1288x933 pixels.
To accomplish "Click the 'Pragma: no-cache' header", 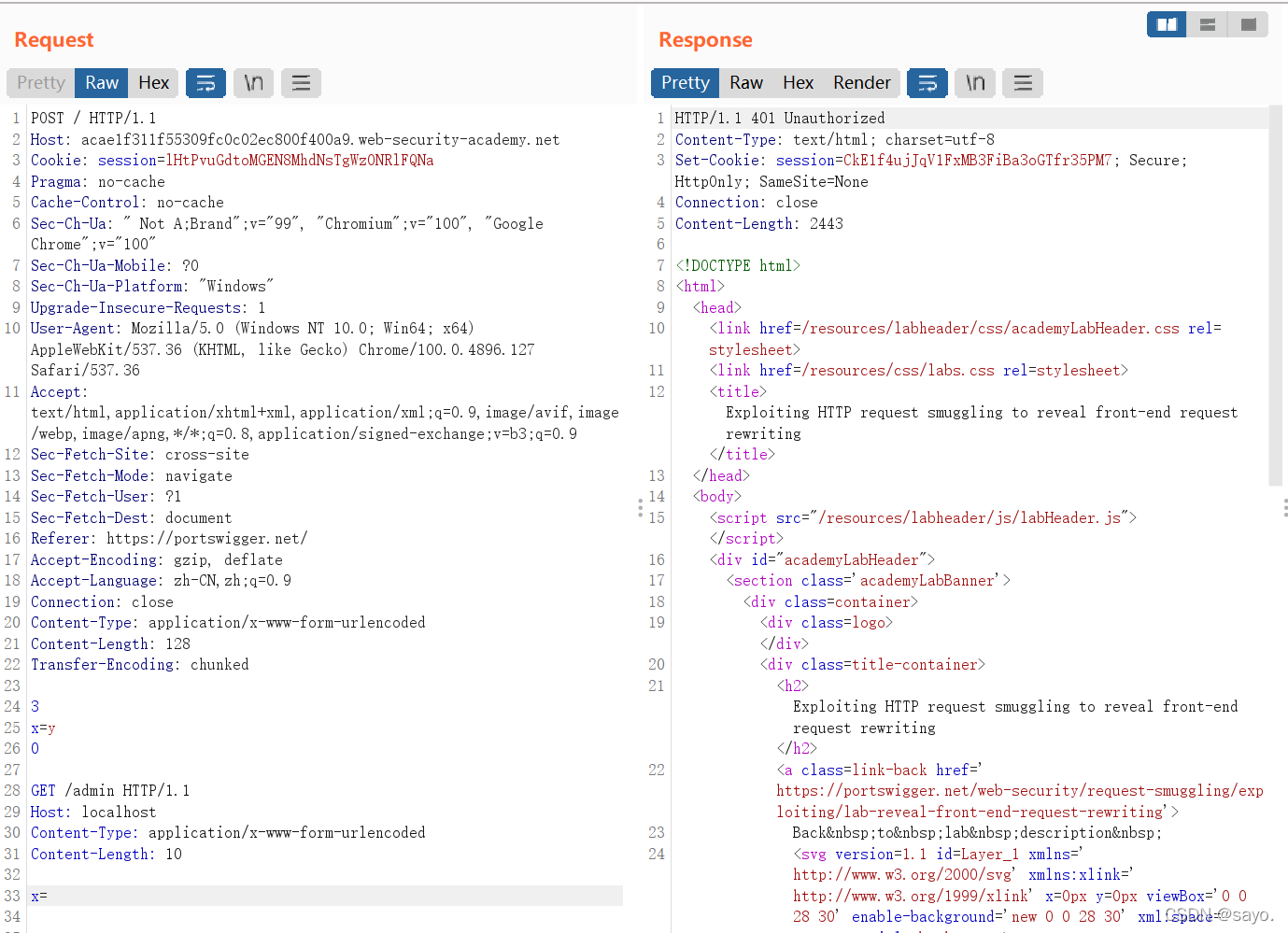I will click(98, 182).
